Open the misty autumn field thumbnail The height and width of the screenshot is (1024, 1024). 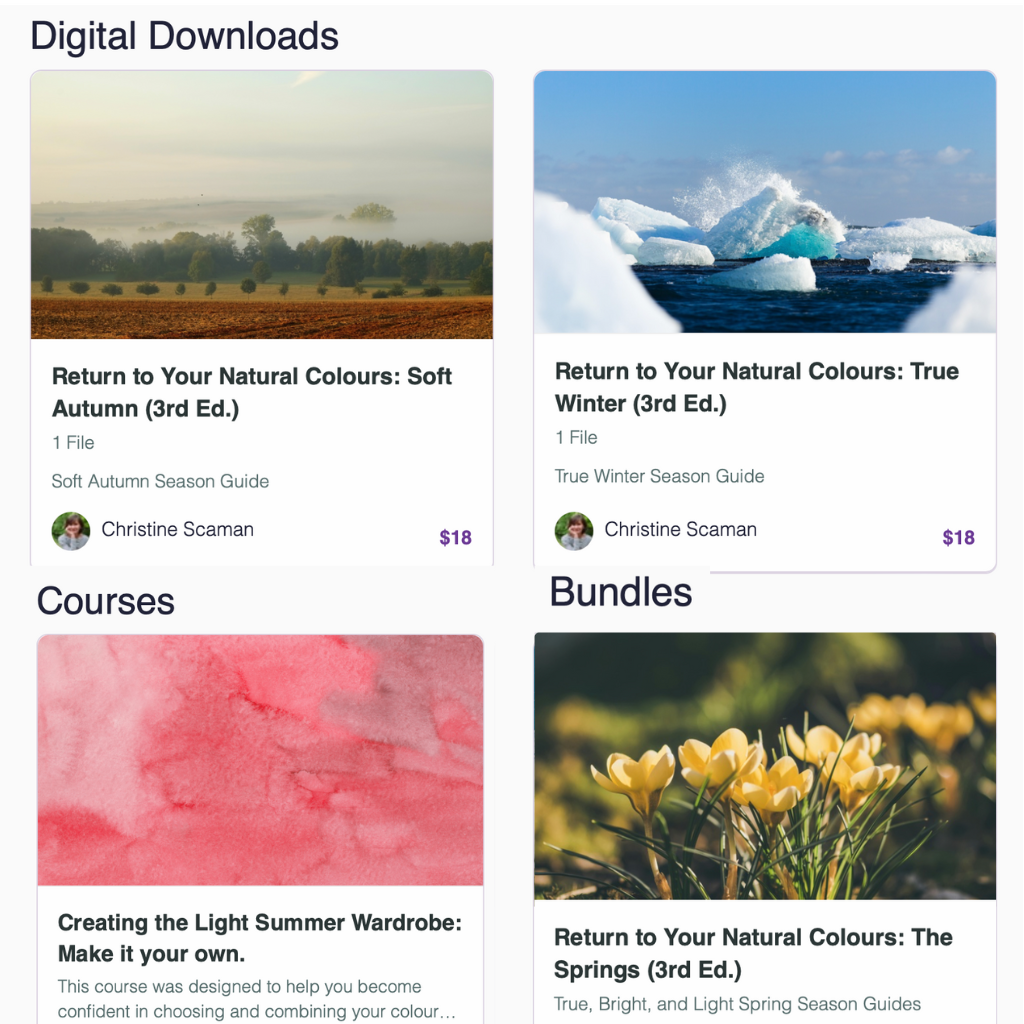pyautogui.click(x=262, y=205)
